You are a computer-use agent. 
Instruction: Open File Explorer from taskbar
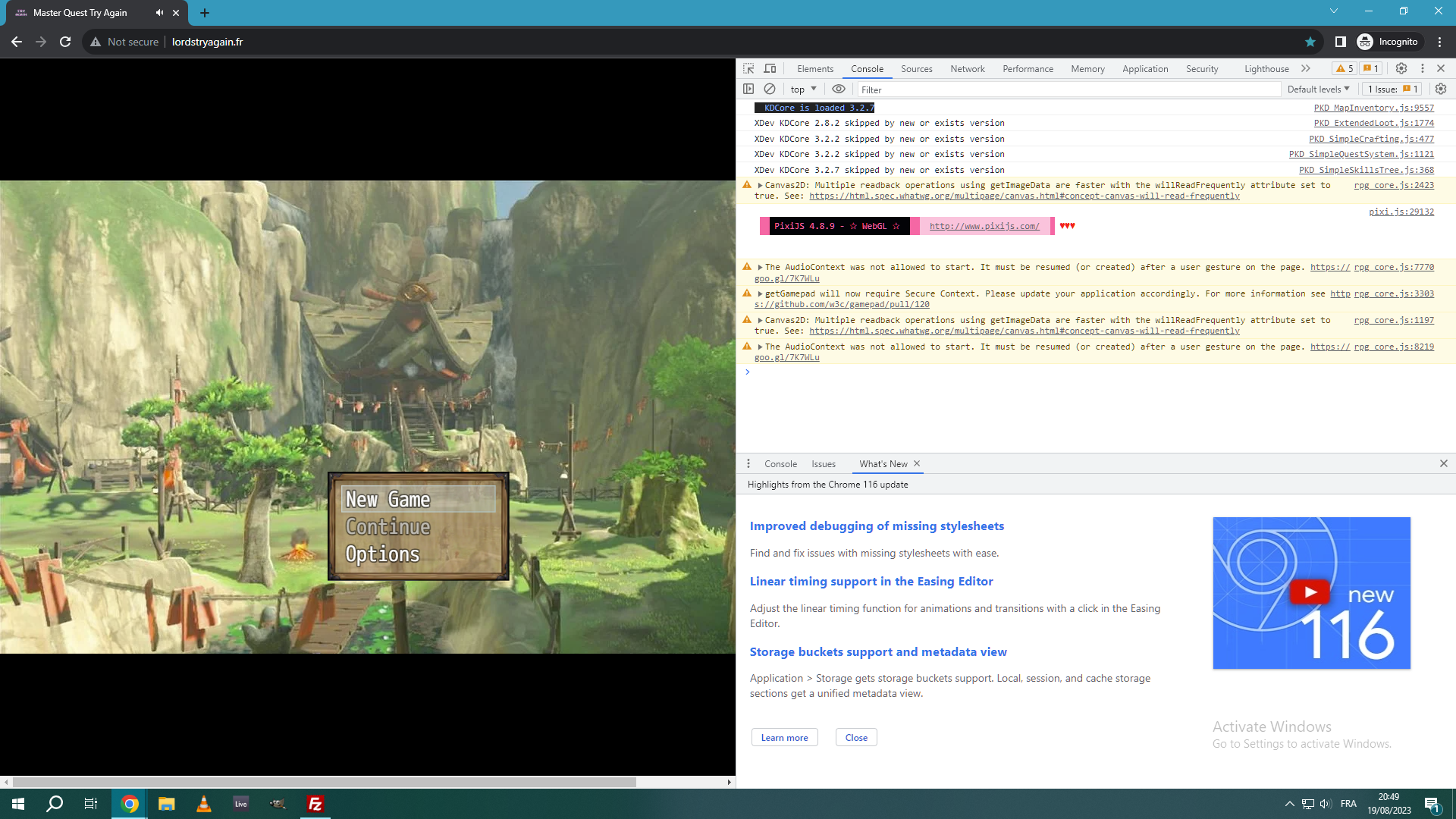(x=167, y=804)
